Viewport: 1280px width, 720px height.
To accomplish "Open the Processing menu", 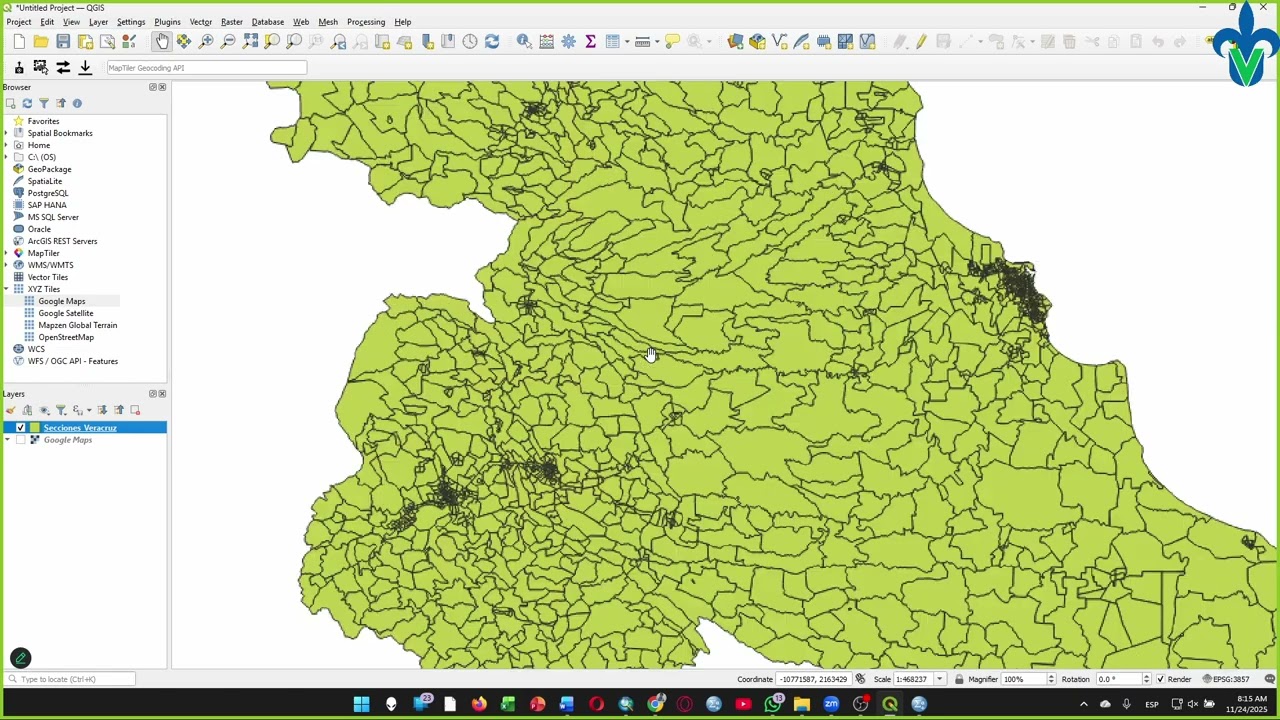I will click(366, 22).
